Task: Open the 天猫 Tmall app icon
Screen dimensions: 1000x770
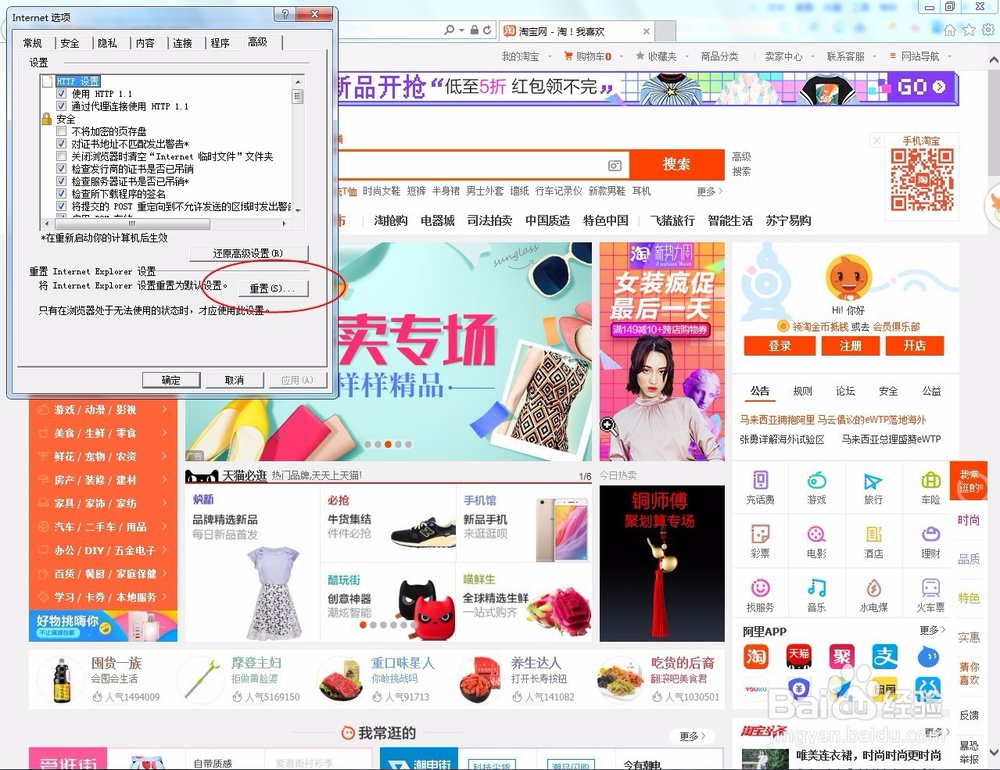Action: (798, 656)
